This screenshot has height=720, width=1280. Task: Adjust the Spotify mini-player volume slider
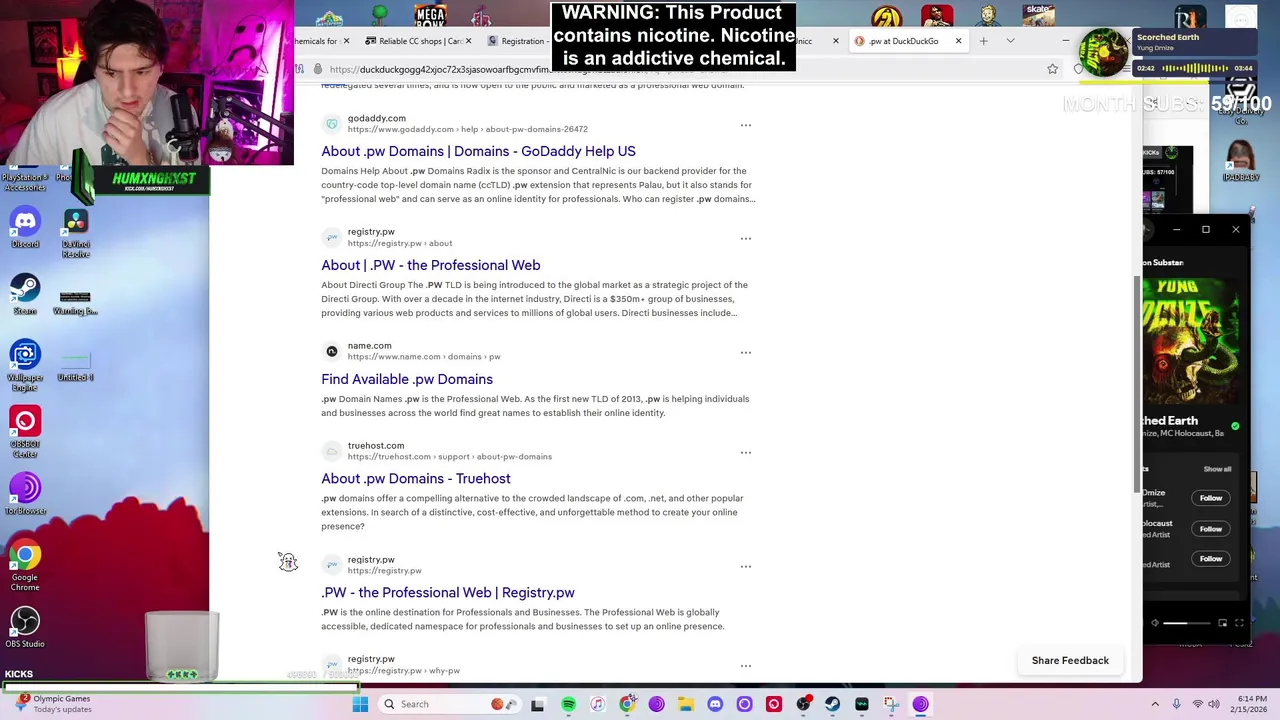[x=1187, y=623]
